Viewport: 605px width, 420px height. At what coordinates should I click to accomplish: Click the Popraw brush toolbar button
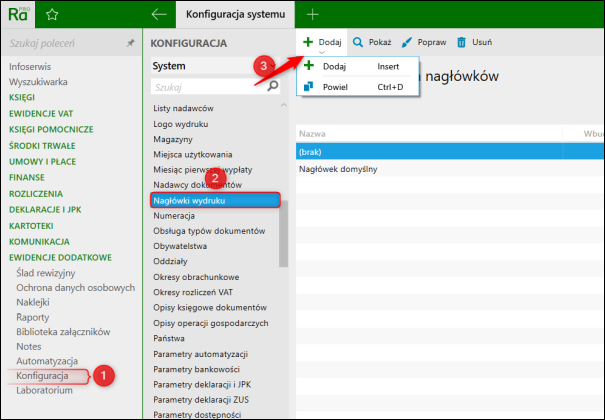pyautogui.click(x=424, y=42)
